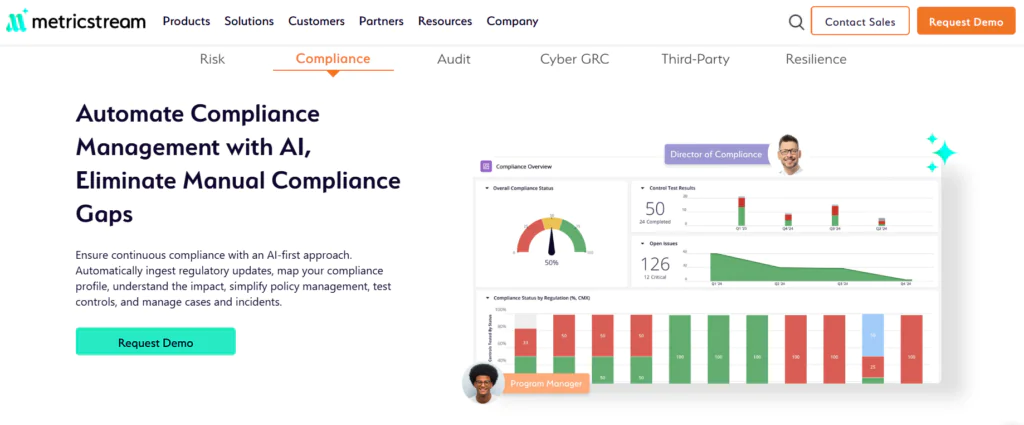The height and width of the screenshot is (425, 1024).
Task: Open the search magnifier icon
Action: pos(796,22)
